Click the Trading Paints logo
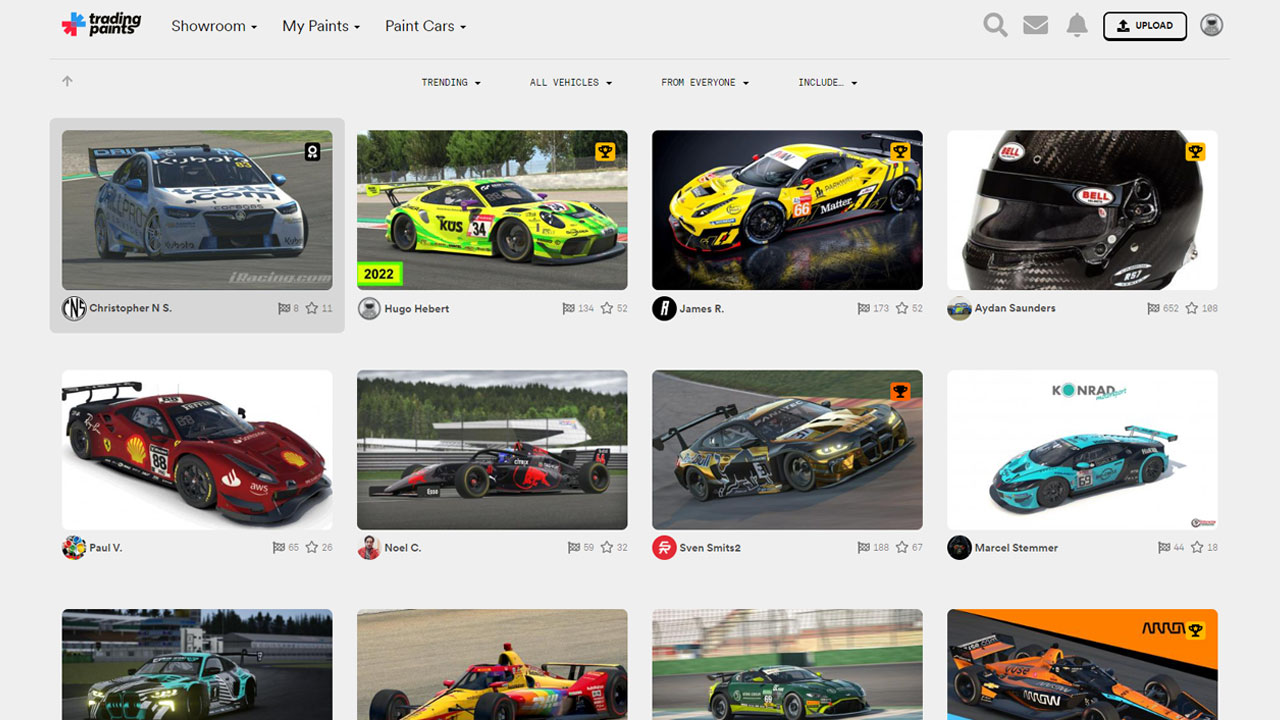This screenshot has height=720, width=1280. point(100,24)
